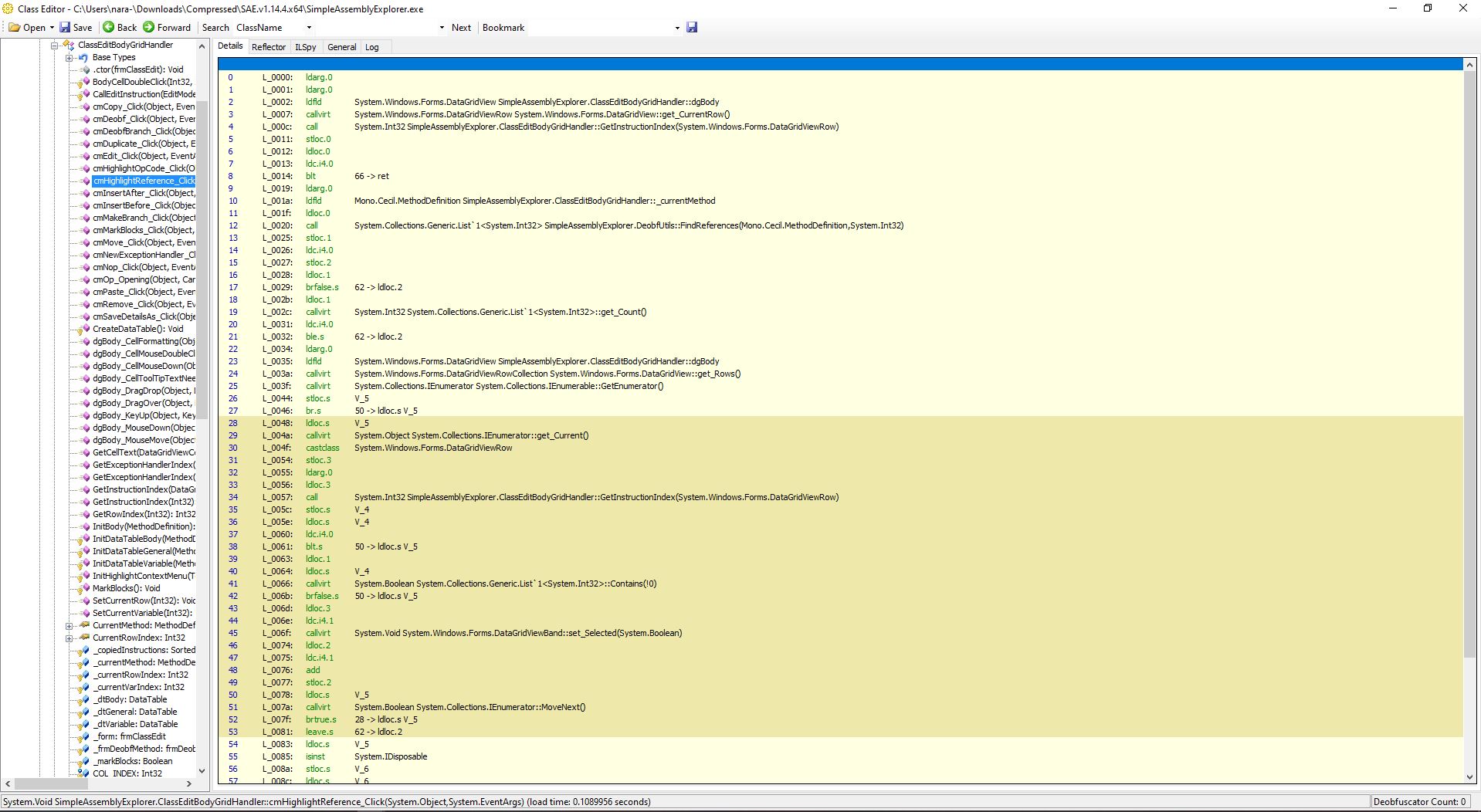The width and height of the screenshot is (1481, 812).
Task: Click the _form field icon
Action: tap(84, 736)
